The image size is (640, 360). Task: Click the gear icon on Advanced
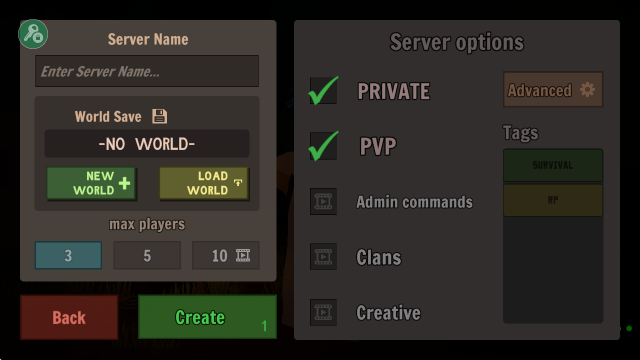click(x=587, y=90)
